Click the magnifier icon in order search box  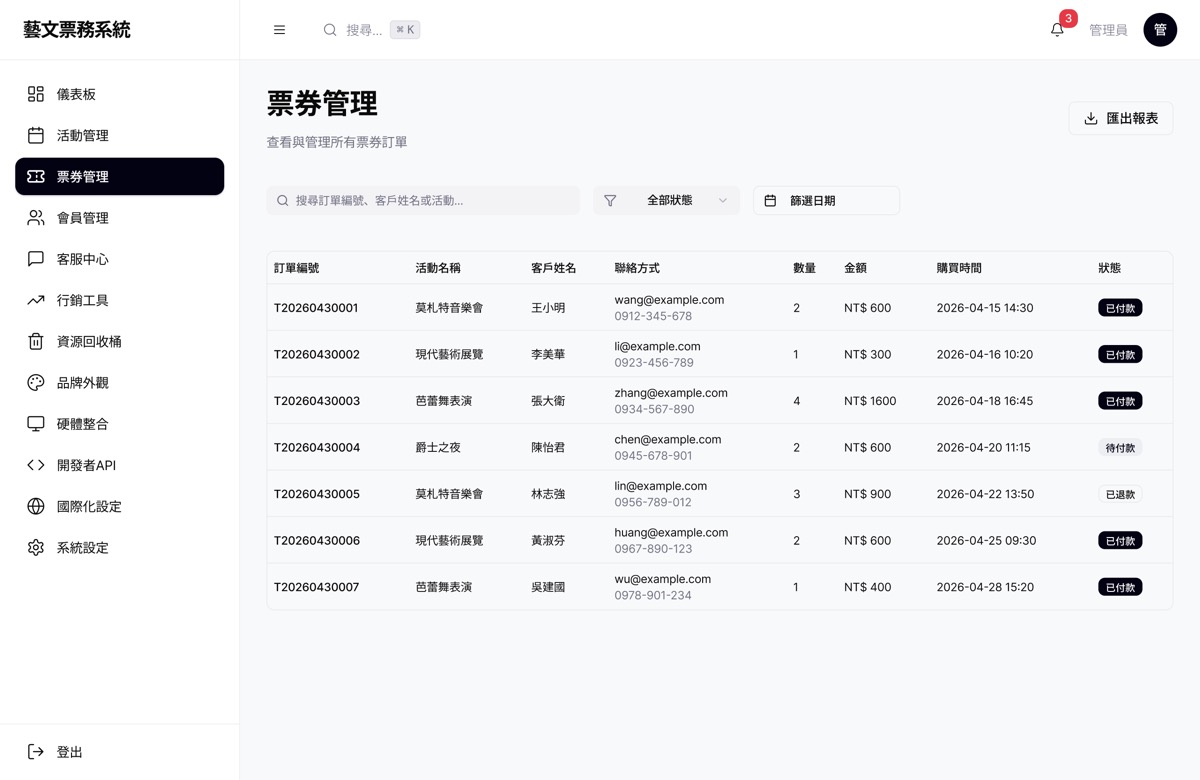click(283, 200)
